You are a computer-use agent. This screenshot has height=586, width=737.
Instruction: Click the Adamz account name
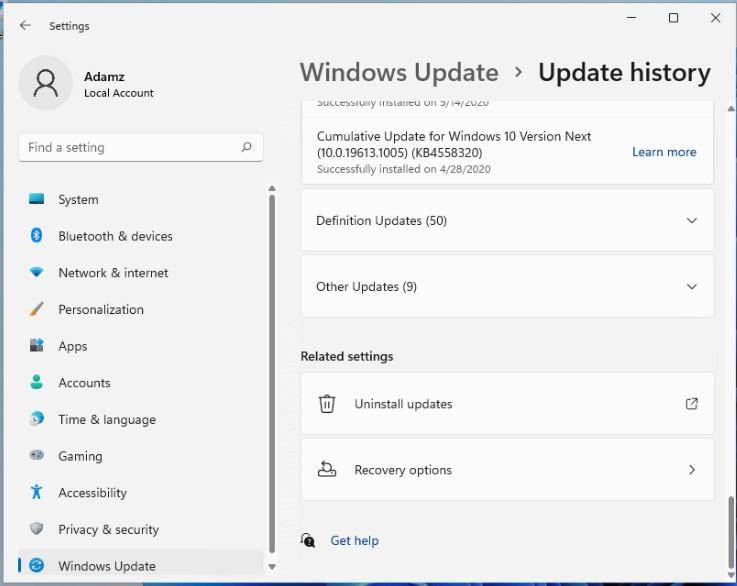pos(104,76)
